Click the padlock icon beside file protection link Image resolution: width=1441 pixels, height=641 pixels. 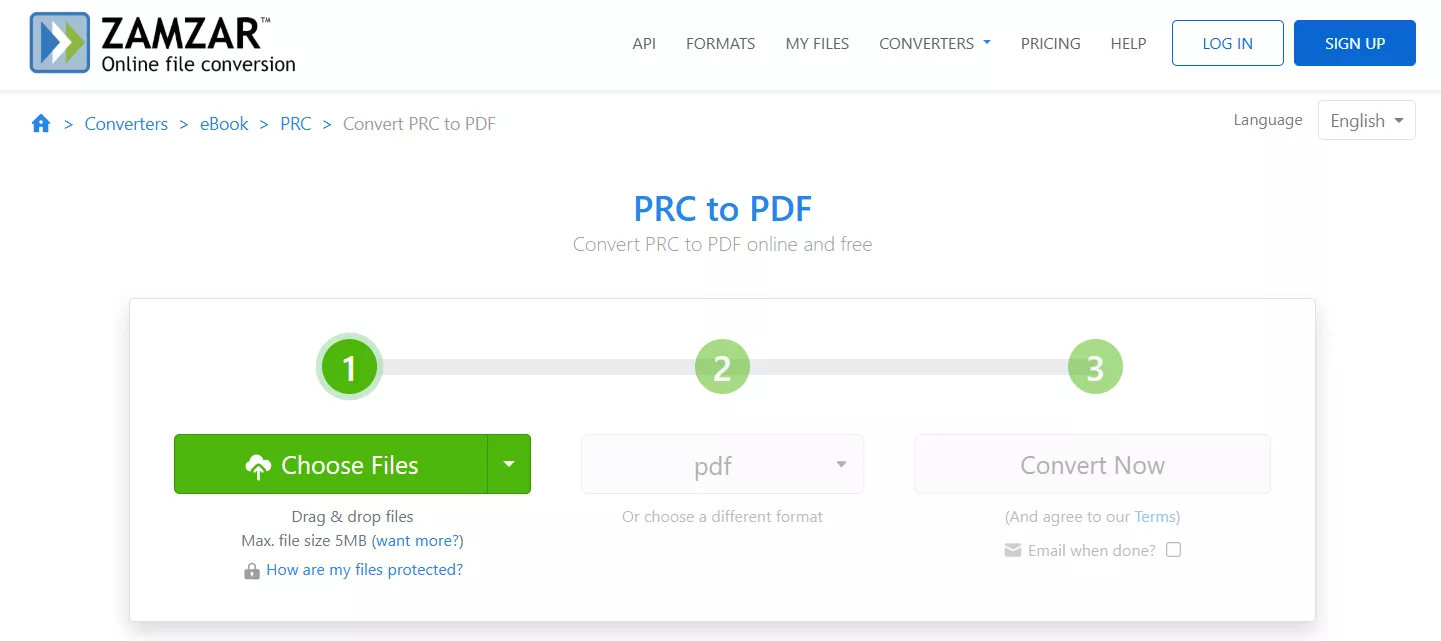[252, 569]
